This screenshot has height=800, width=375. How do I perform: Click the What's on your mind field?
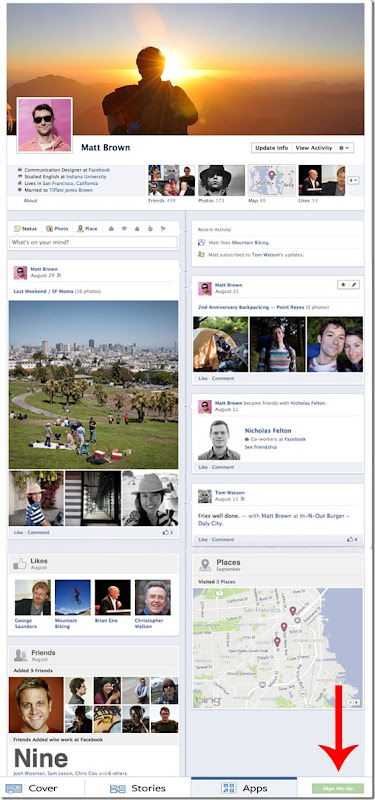click(x=93, y=242)
